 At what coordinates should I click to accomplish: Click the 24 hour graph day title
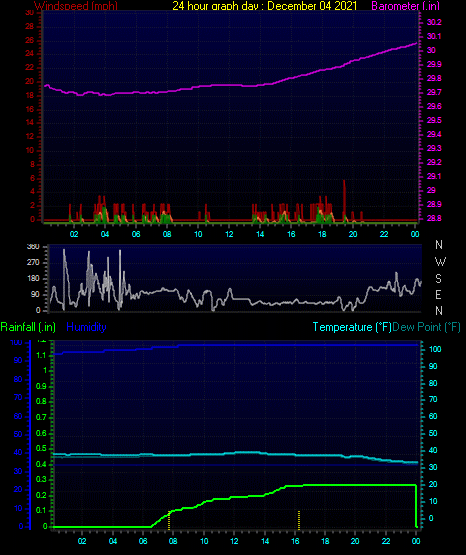(264, 6)
